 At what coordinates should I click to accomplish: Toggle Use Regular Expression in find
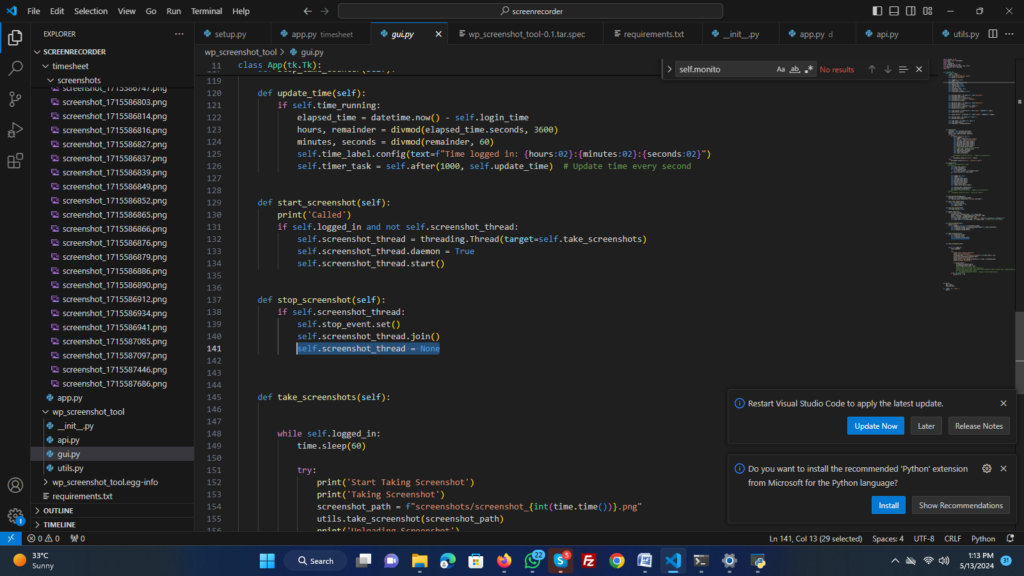(807, 70)
